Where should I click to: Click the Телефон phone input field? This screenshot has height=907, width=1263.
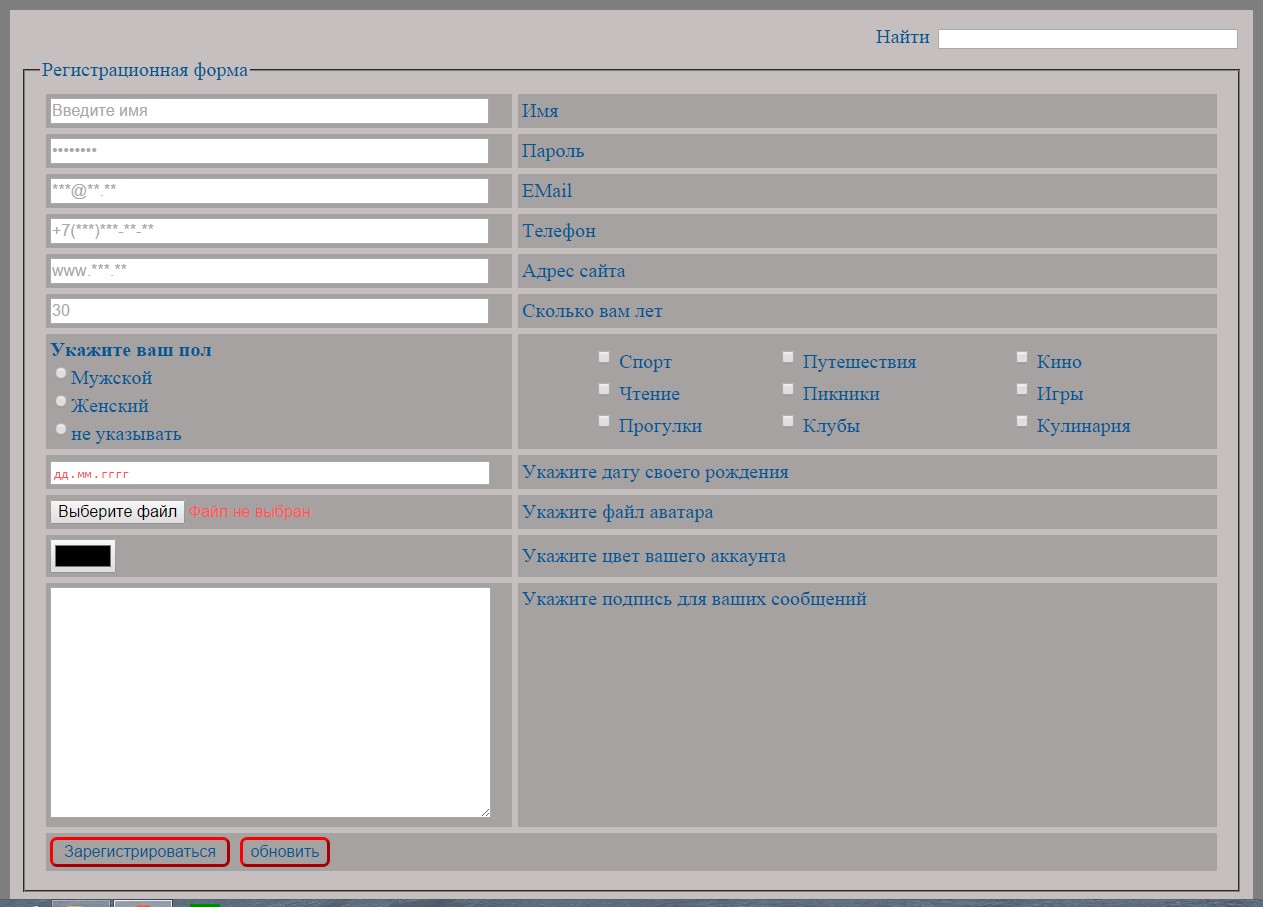(x=269, y=231)
